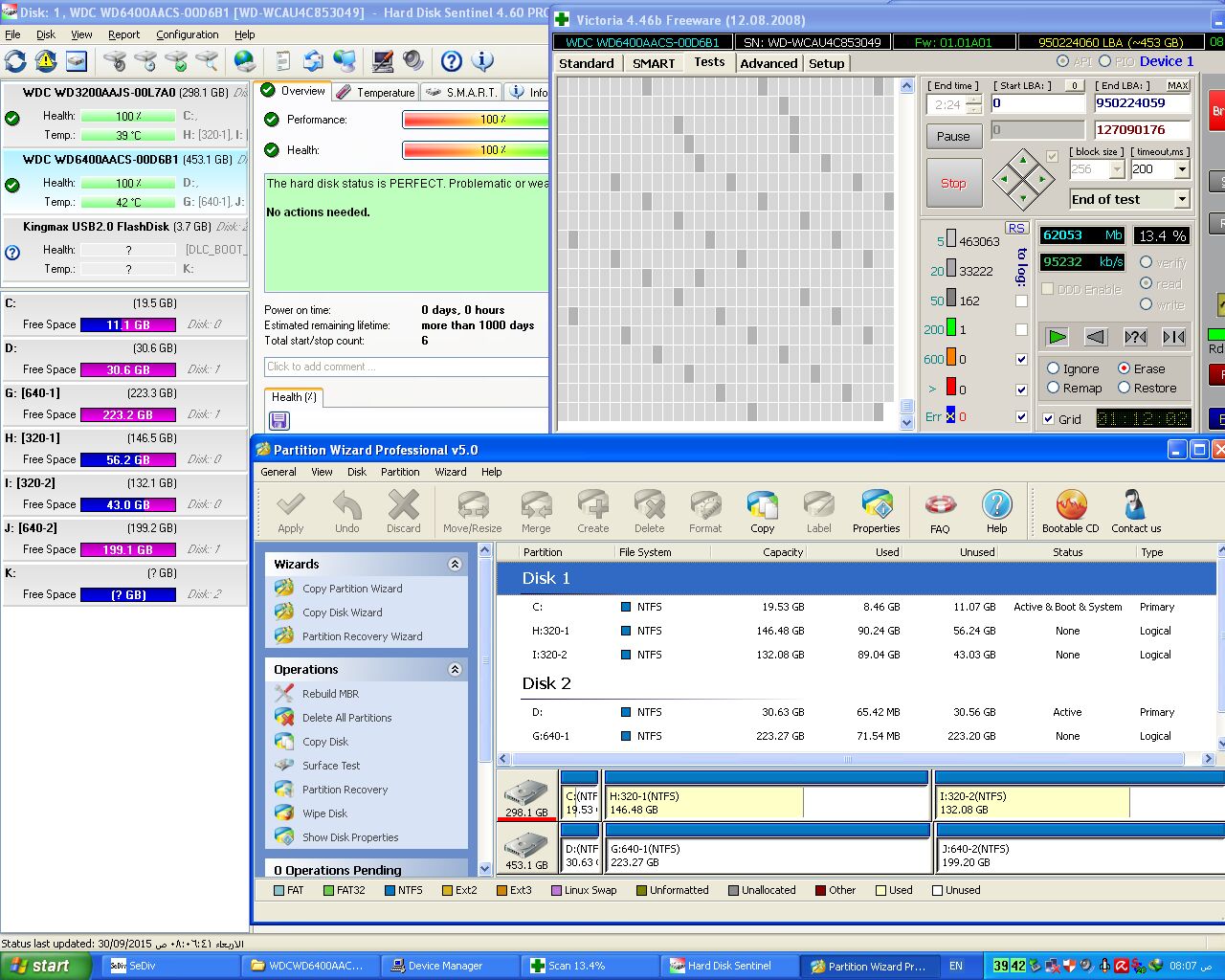Click Contact us icon
Image resolution: width=1225 pixels, height=980 pixels.
[x=1136, y=512]
